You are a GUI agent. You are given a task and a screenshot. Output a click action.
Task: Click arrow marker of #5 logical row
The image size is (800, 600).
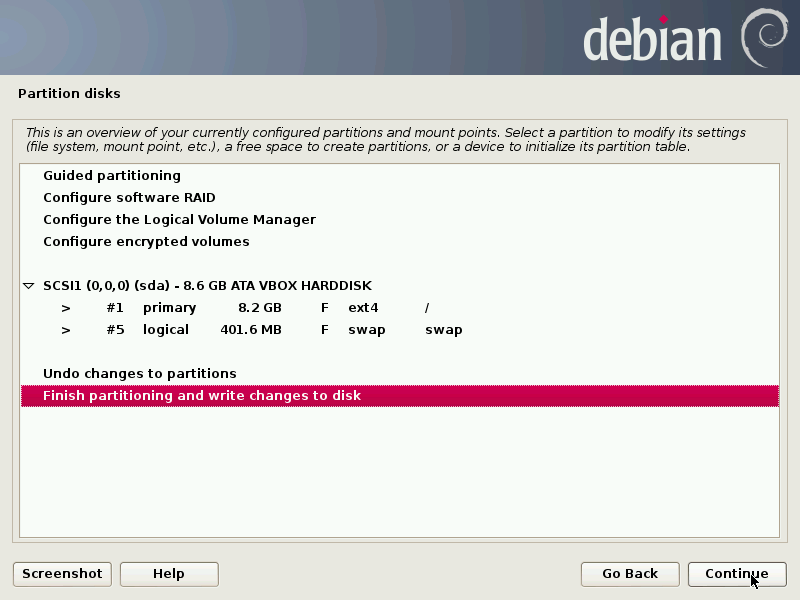pos(66,330)
